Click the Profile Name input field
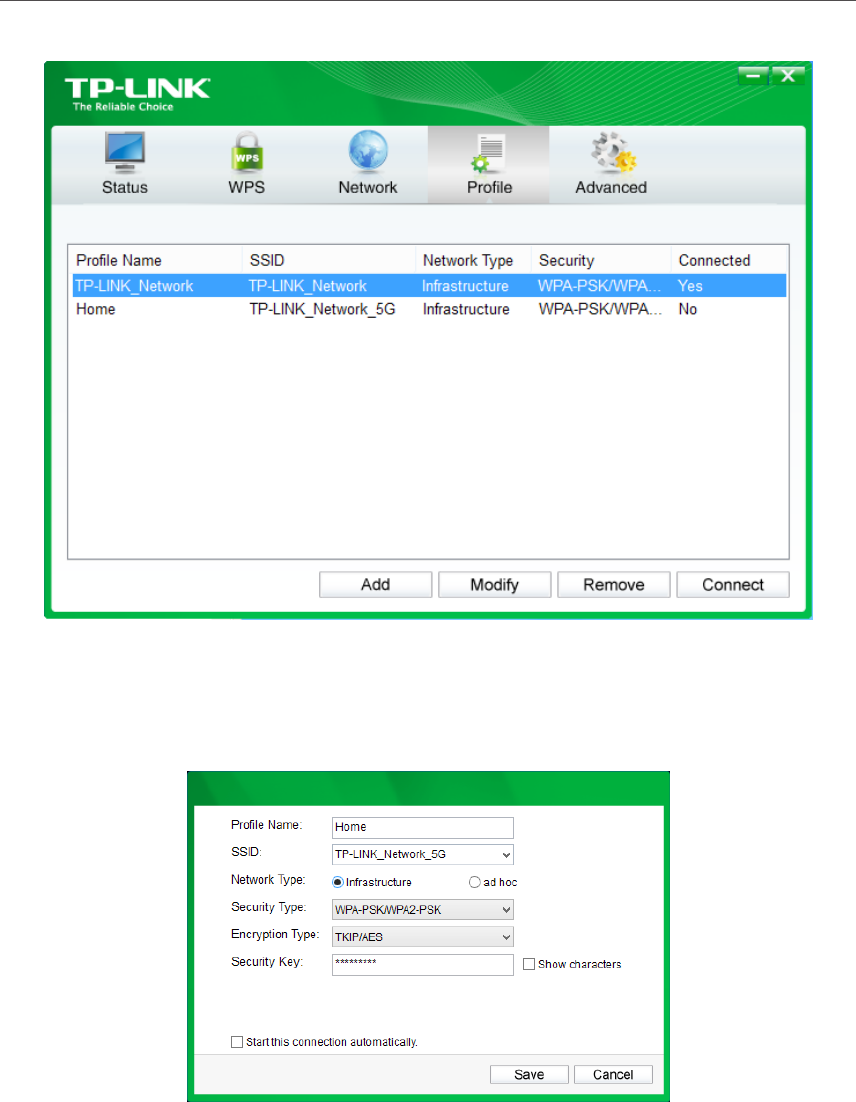This screenshot has width=856, height=1102. pyautogui.click(x=422, y=827)
